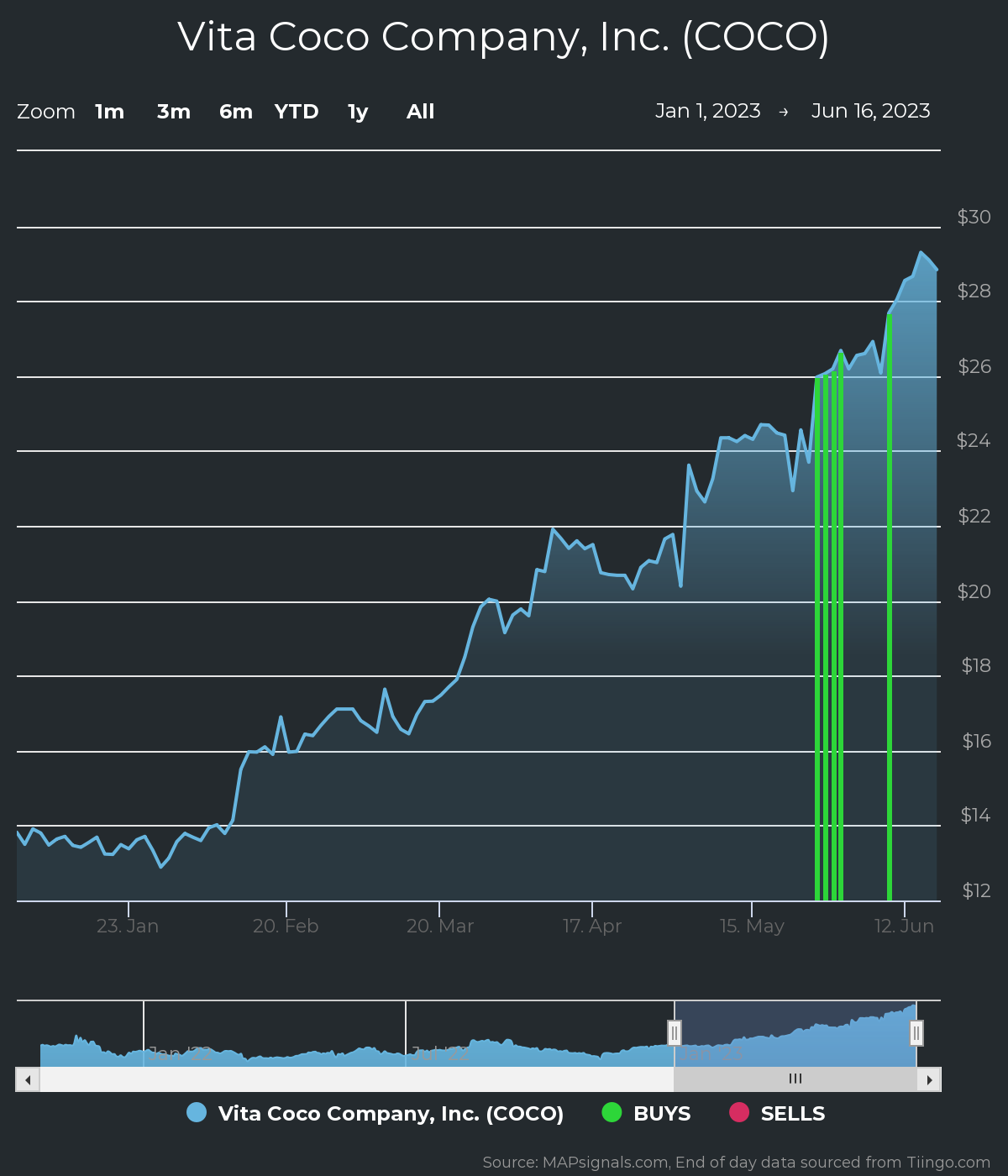Image resolution: width=1008 pixels, height=1176 pixels.
Task: Toggle the Vita Coco Company, Inc. (COCO) legend series
Action: coord(375,1113)
